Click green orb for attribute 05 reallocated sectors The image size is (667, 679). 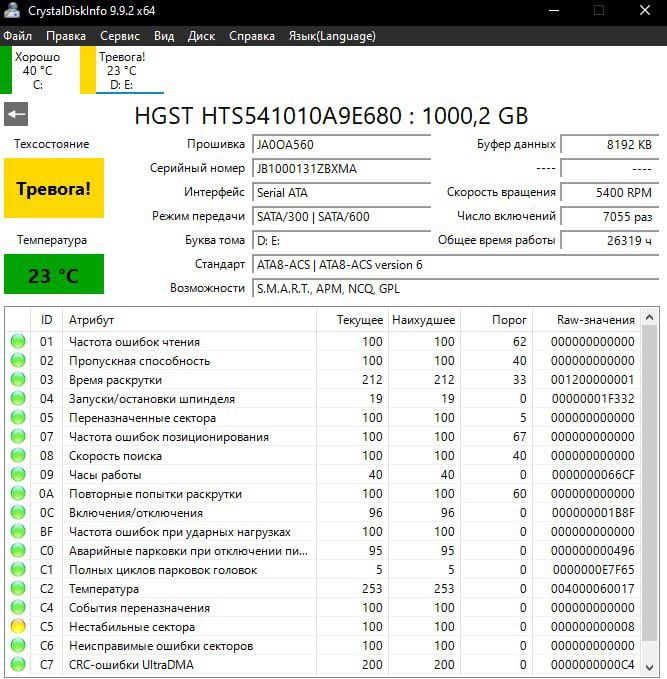pyautogui.click(x=18, y=417)
